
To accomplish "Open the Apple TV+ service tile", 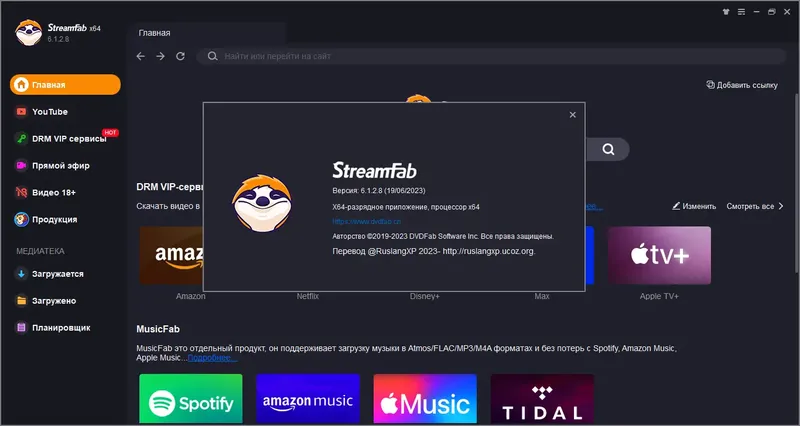I will [659, 255].
